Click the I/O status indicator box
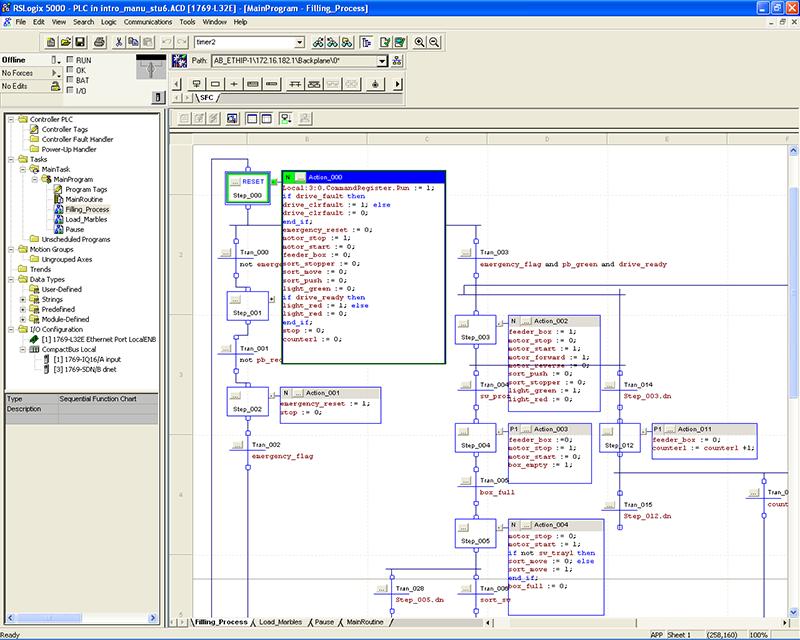 pyautogui.click(x=70, y=90)
